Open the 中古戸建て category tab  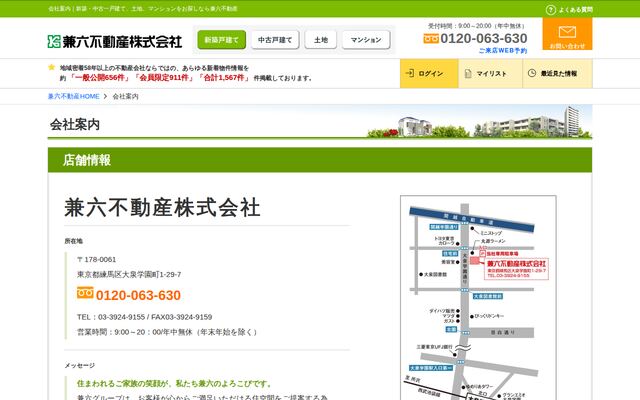click(x=275, y=40)
